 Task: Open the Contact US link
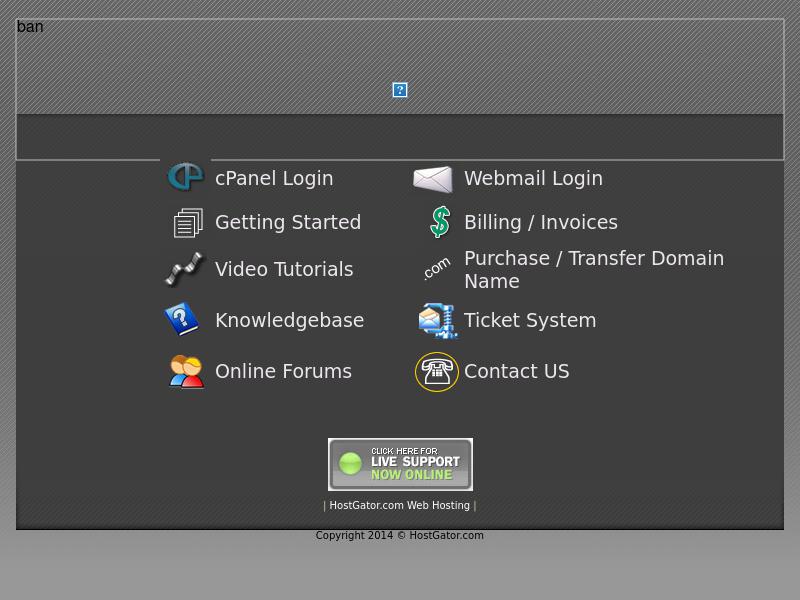tap(516, 371)
